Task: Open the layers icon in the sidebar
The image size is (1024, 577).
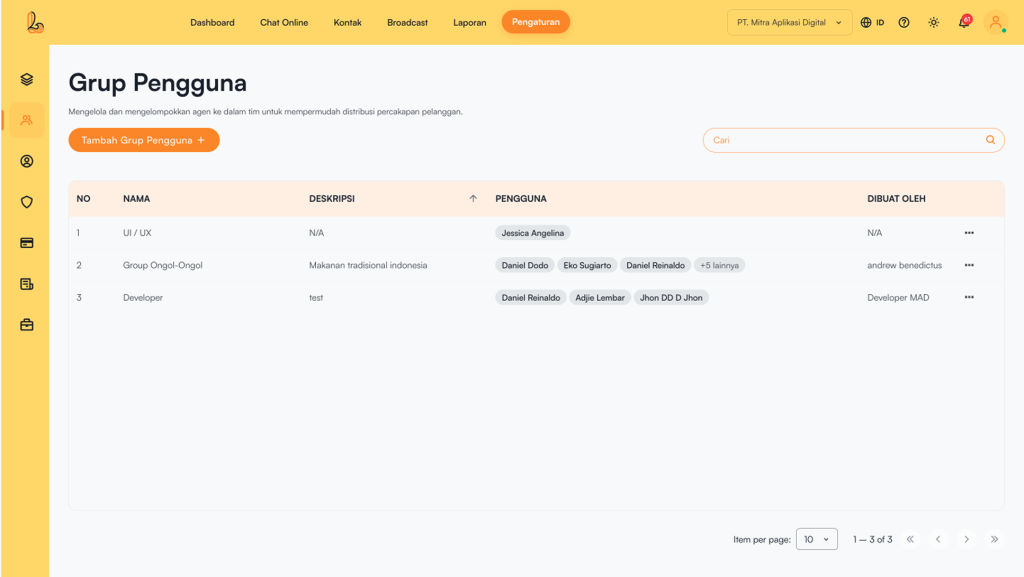Action: (27, 79)
